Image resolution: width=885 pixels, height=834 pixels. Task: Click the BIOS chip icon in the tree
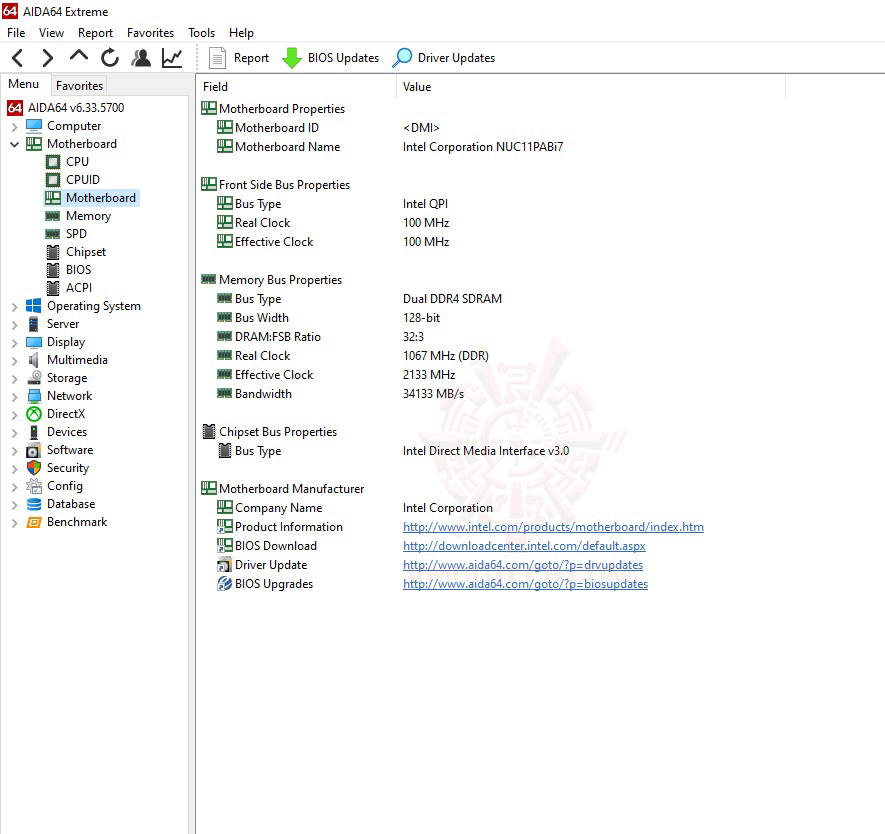(x=53, y=270)
